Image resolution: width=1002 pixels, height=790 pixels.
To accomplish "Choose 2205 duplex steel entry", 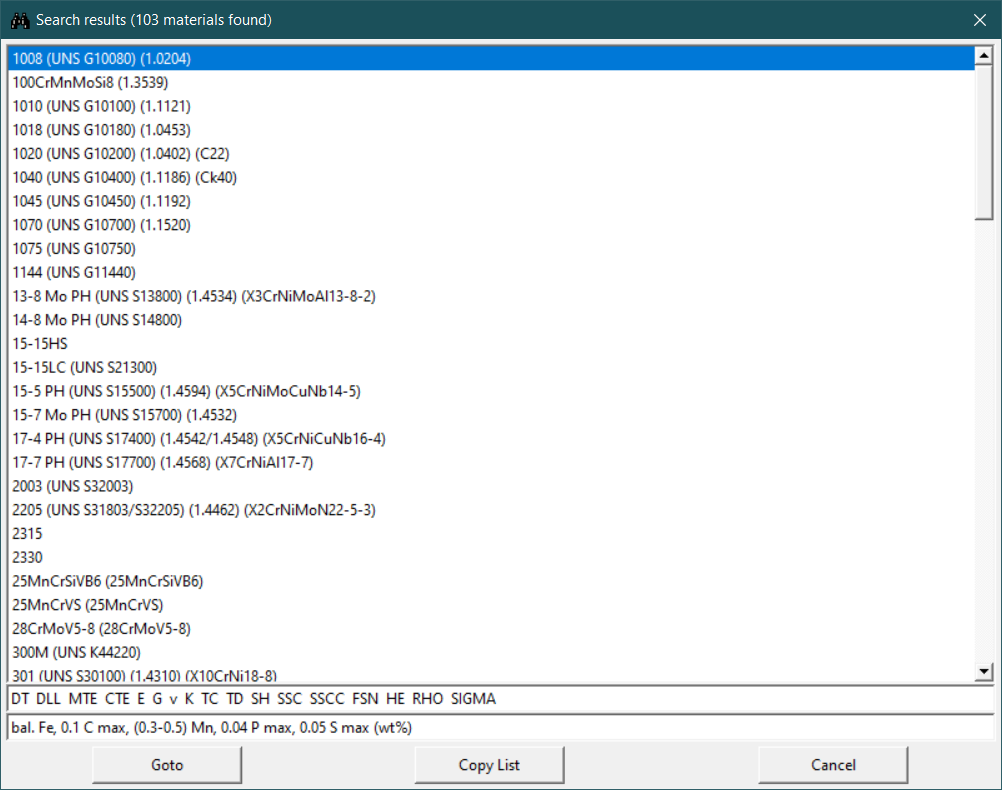I will [x=193, y=510].
